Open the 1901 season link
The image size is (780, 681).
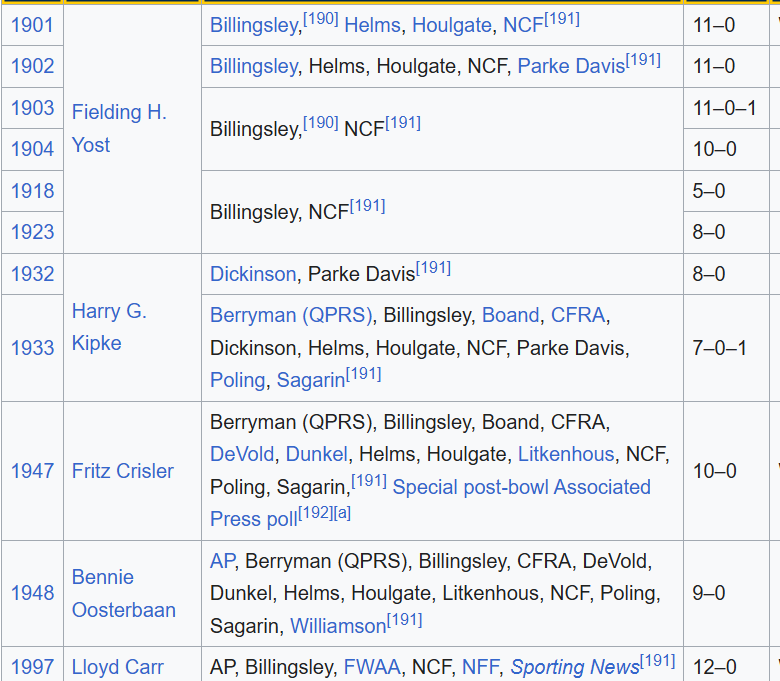click(32, 25)
